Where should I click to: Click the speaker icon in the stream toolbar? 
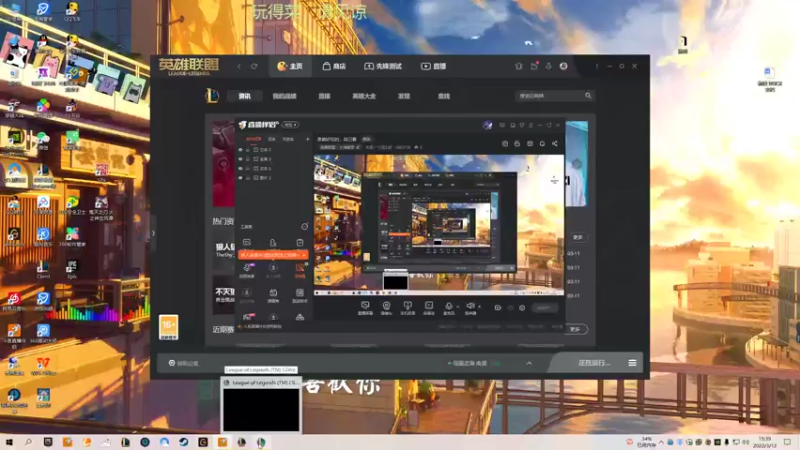pos(470,306)
